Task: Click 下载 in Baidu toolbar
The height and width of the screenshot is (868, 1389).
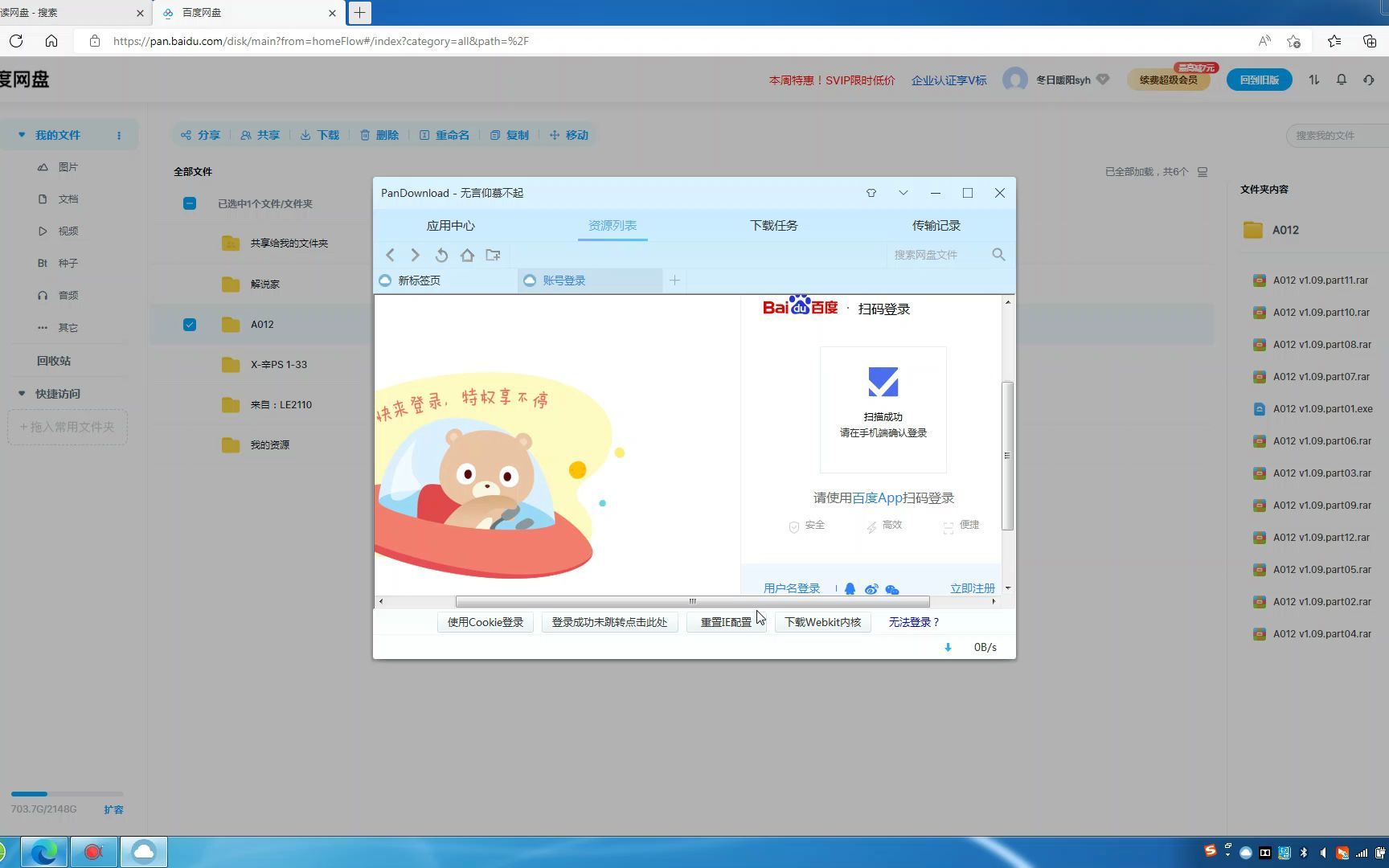Action: (x=320, y=135)
